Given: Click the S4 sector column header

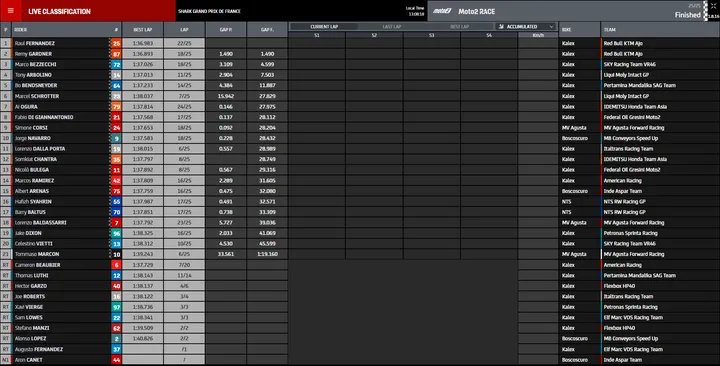Looking at the screenshot, I should click(x=489, y=35).
